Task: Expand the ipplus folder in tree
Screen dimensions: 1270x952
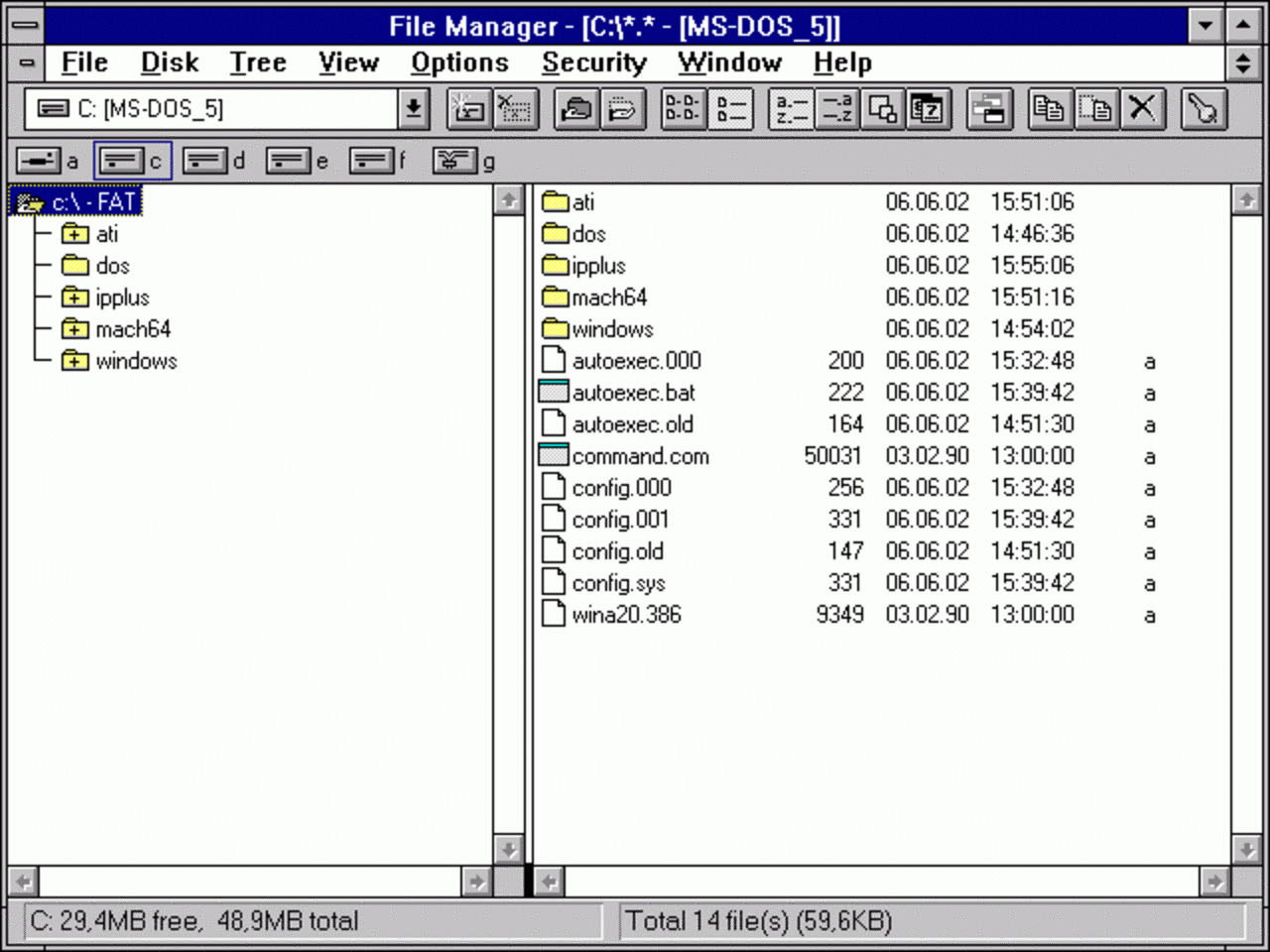Action: point(74,297)
